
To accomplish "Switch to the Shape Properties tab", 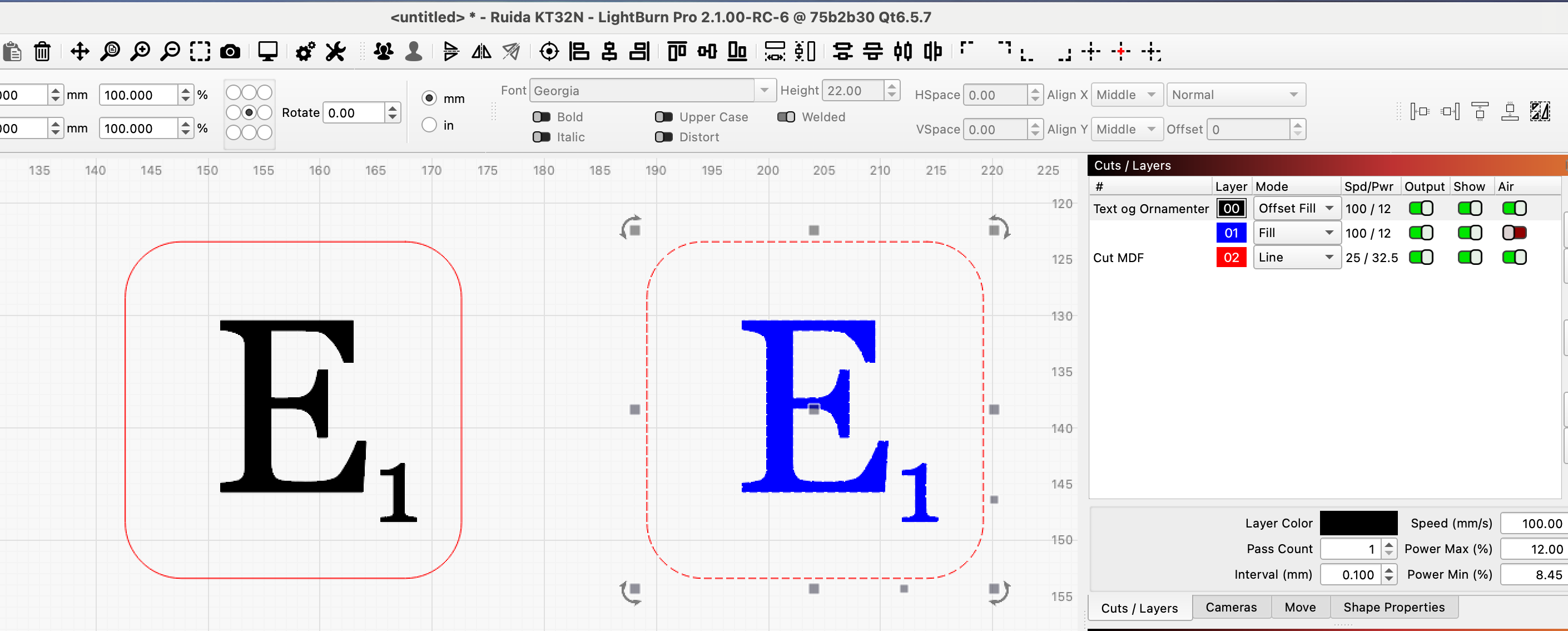I will tap(1393, 607).
